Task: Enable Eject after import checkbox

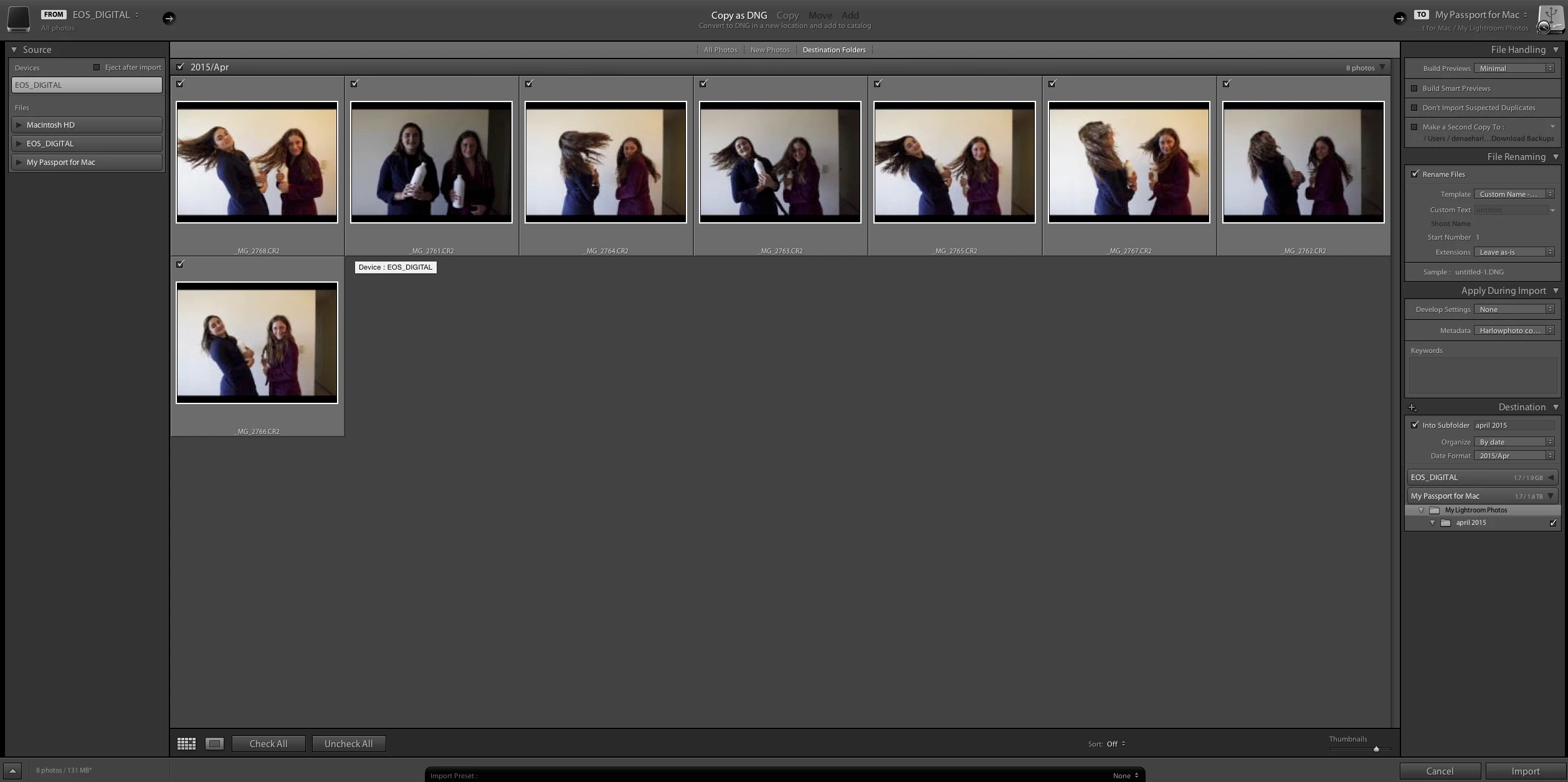Action: 97,67
